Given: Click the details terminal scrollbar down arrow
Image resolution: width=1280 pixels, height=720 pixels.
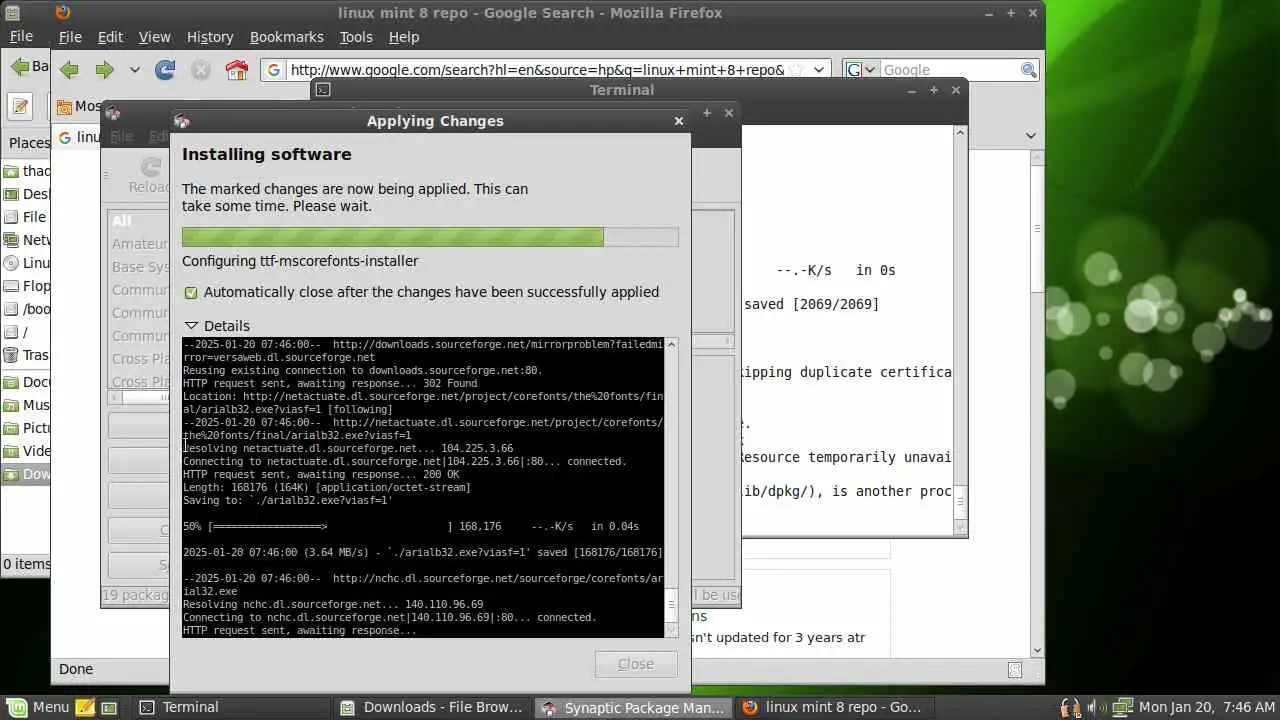Looking at the screenshot, I should (x=671, y=630).
